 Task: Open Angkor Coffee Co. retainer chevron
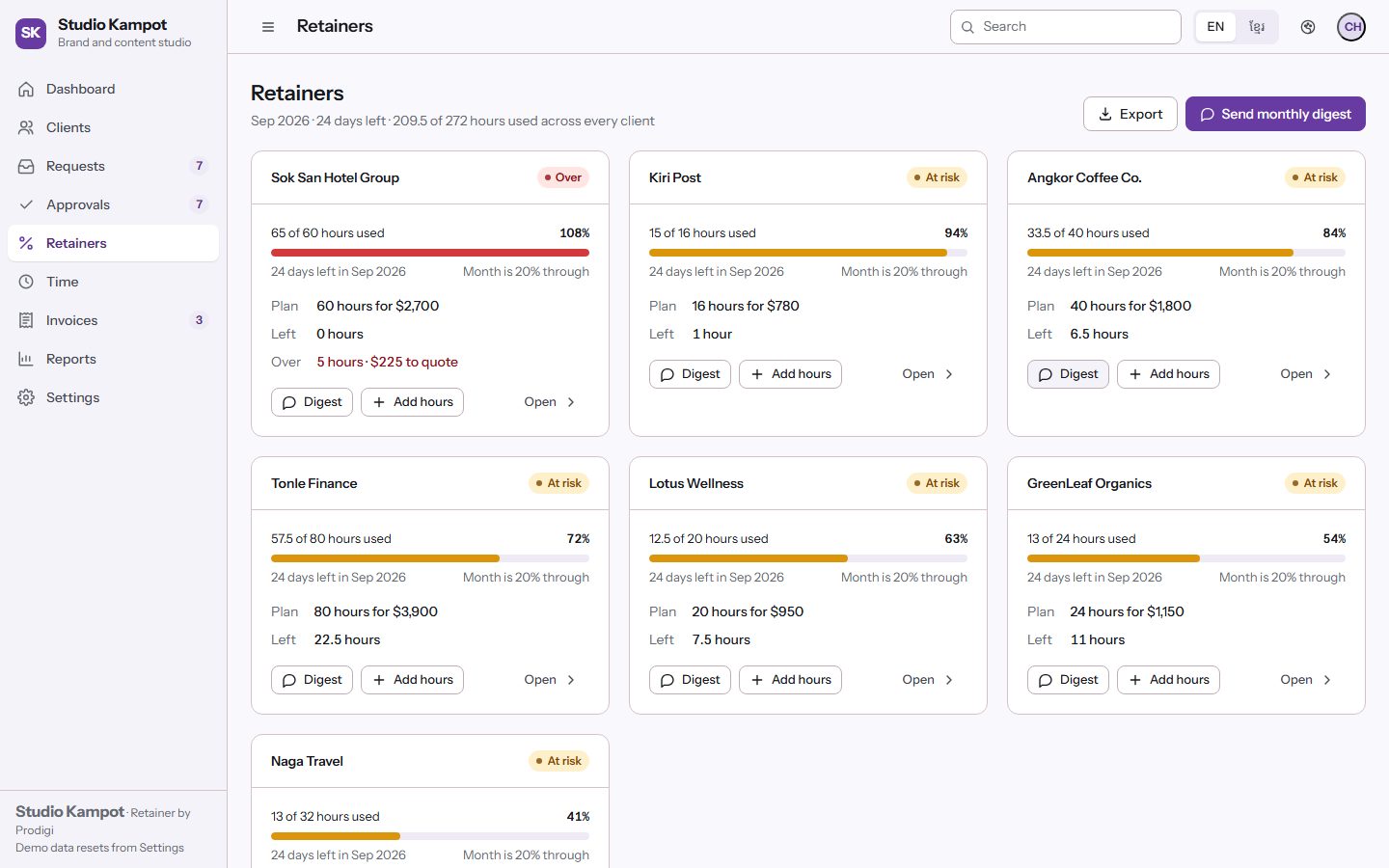coord(1327,374)
